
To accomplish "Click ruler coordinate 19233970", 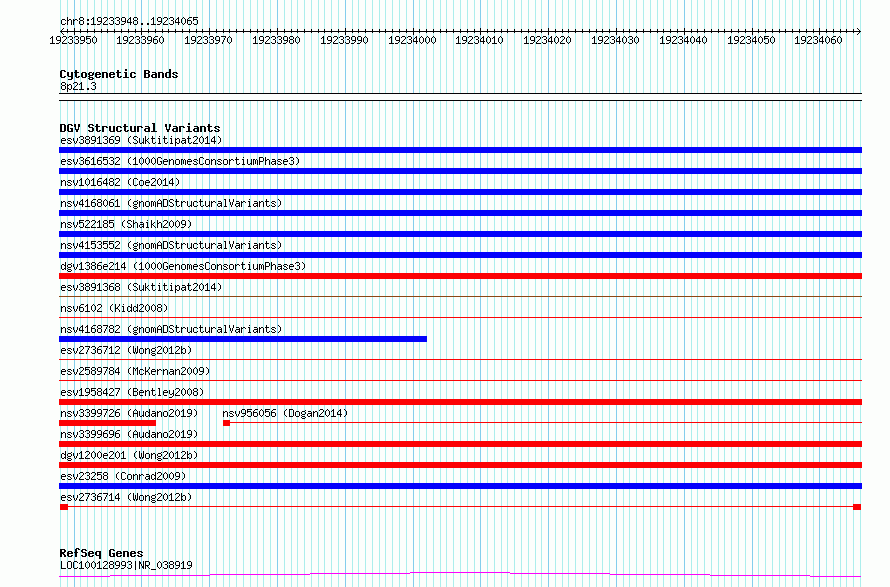I will (x=208, y=40).
